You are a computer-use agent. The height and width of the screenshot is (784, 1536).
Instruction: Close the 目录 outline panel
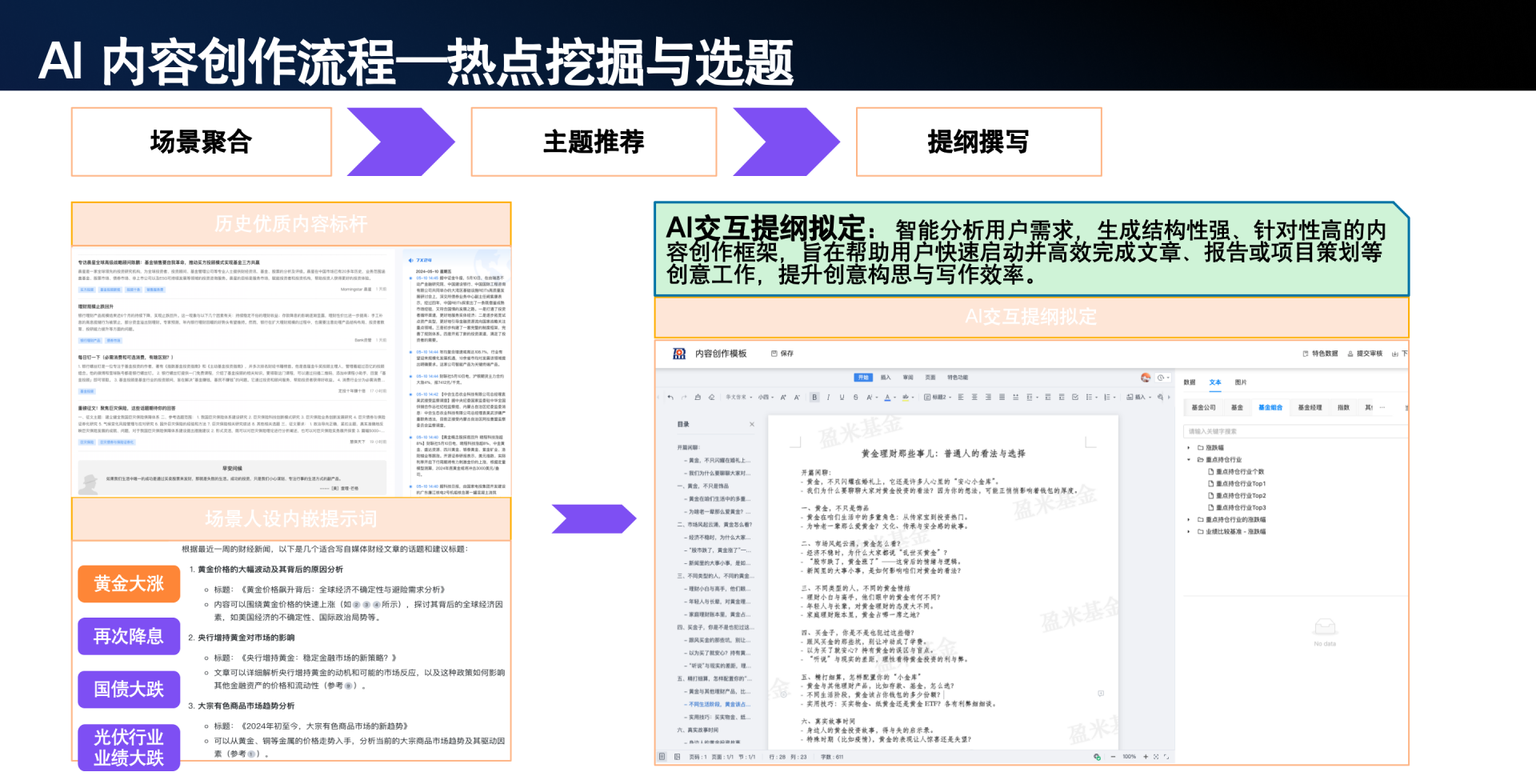(x=752, y=424)
